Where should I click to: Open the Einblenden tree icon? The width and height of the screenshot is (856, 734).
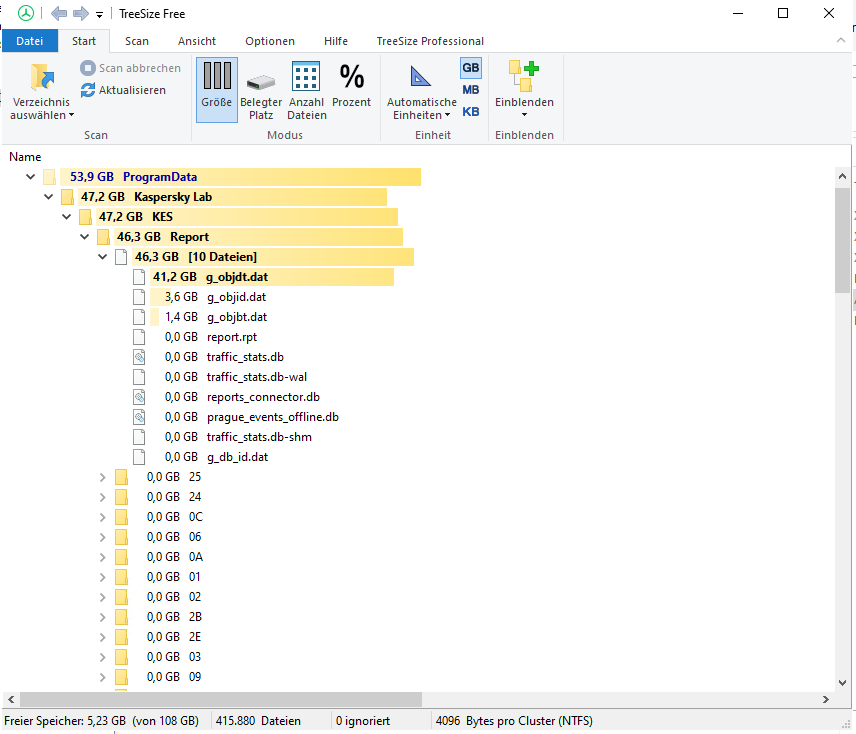(x=524, y=76)
